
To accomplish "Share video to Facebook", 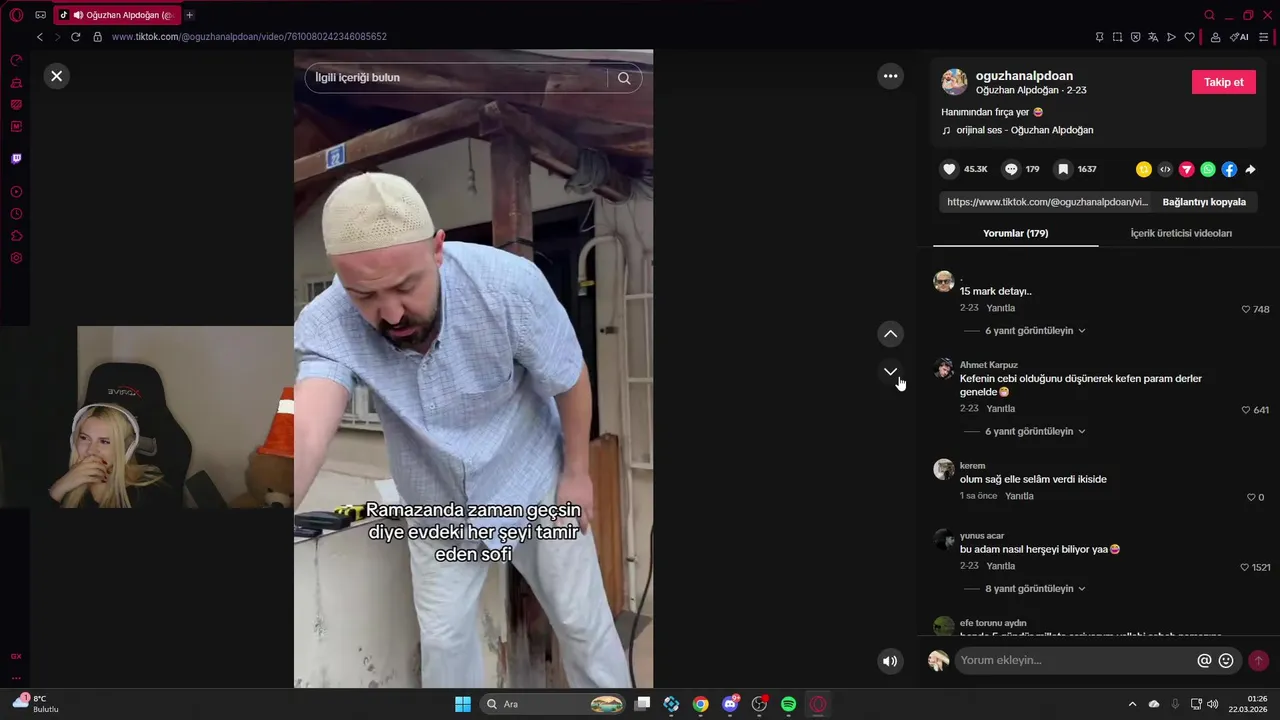I will (x=1229, y=169).
